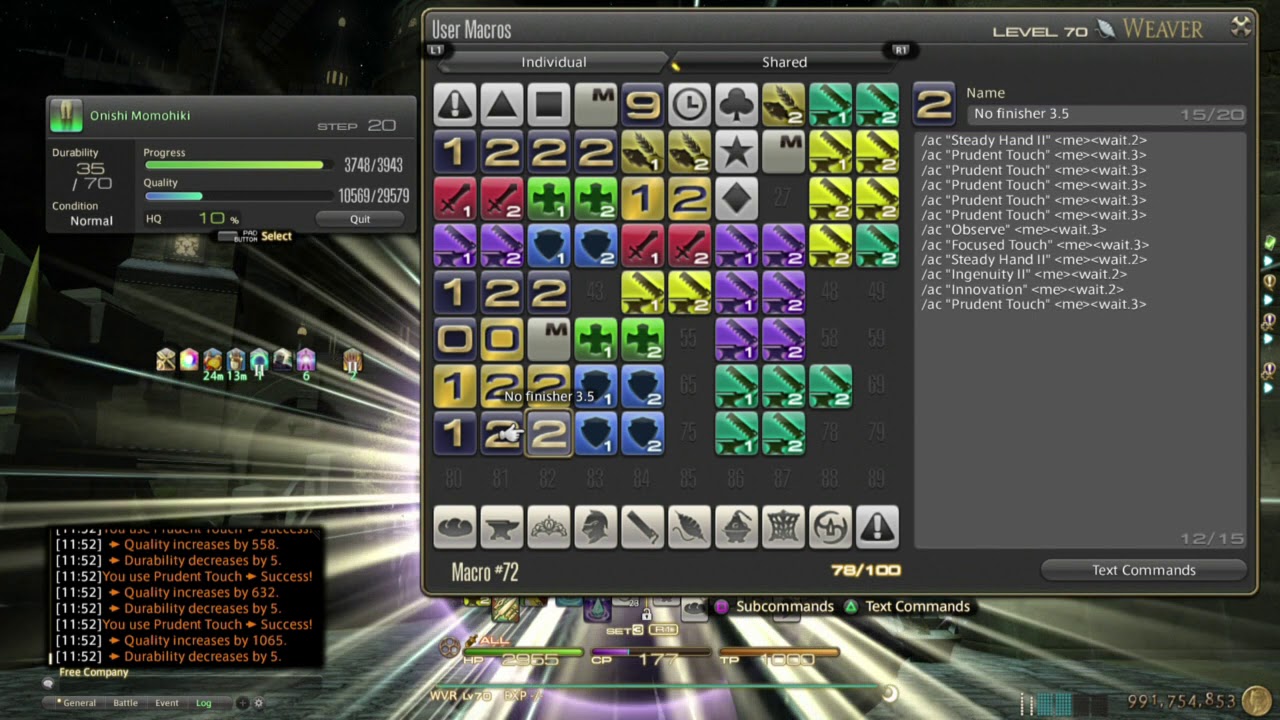Choose the anvil category icon
Screen dimensions: 1280x720
(502, 527)
